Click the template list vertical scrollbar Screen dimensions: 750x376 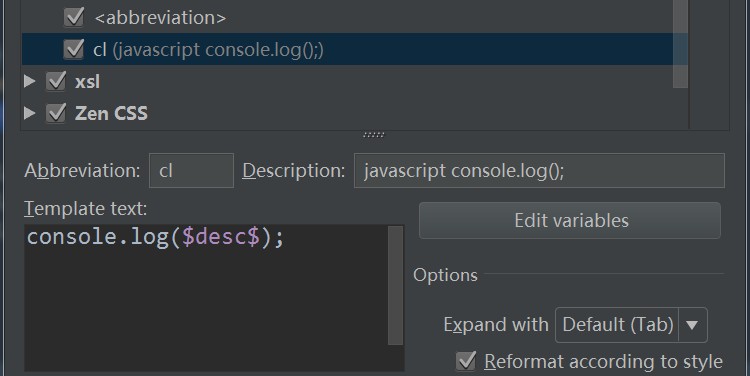pos(680,44)
